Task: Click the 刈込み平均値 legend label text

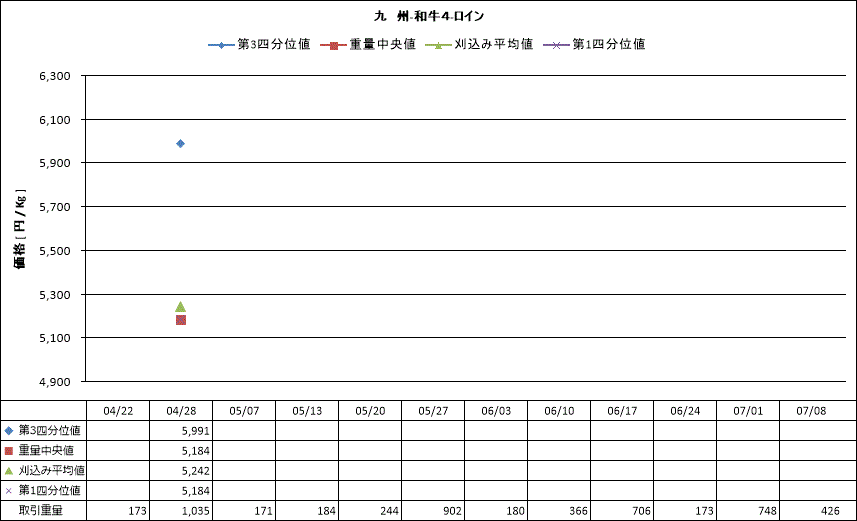Action: click(494, 44)
